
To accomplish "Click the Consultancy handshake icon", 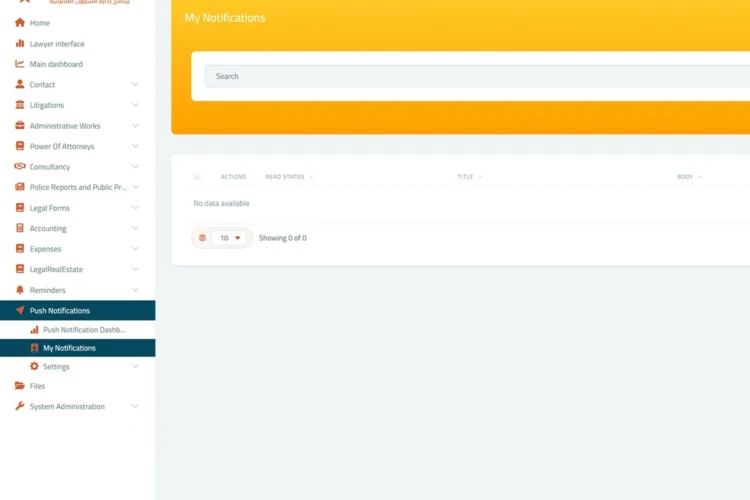I will [x=20, y=166].
